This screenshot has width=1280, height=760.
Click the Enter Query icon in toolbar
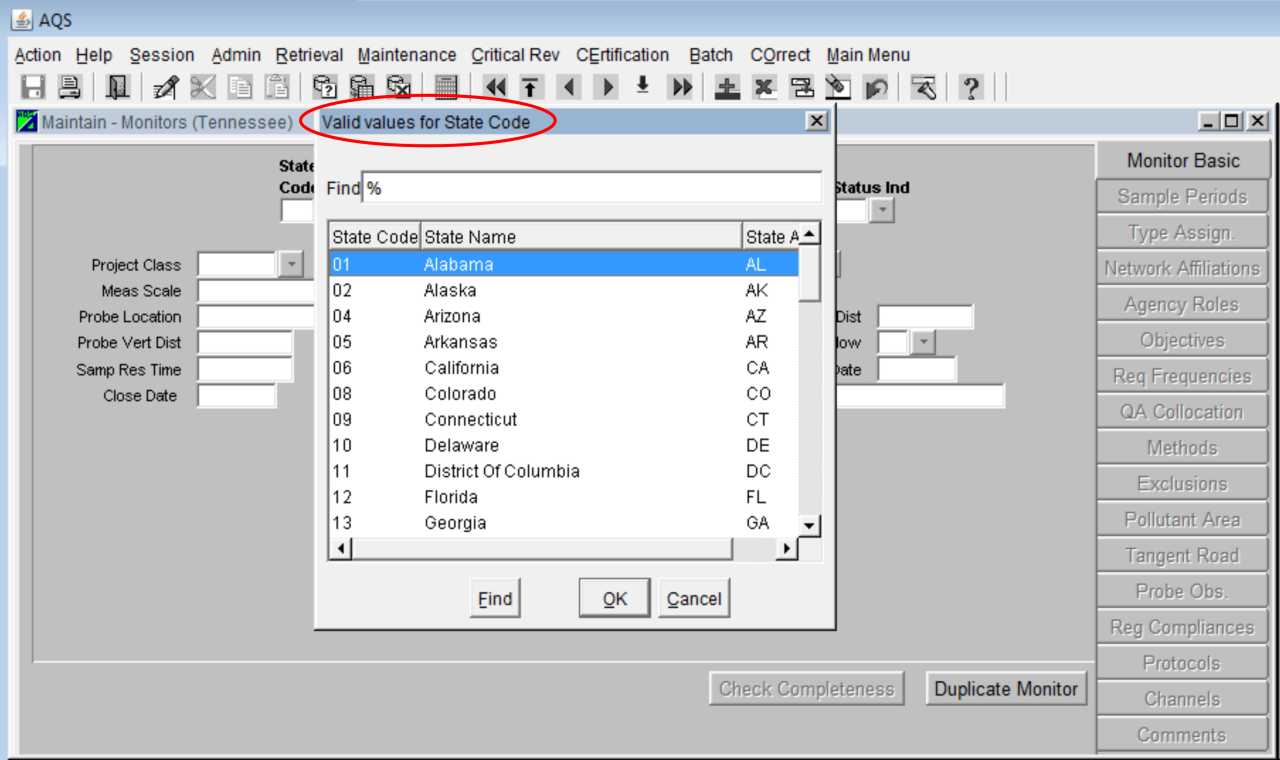point(324,88)
